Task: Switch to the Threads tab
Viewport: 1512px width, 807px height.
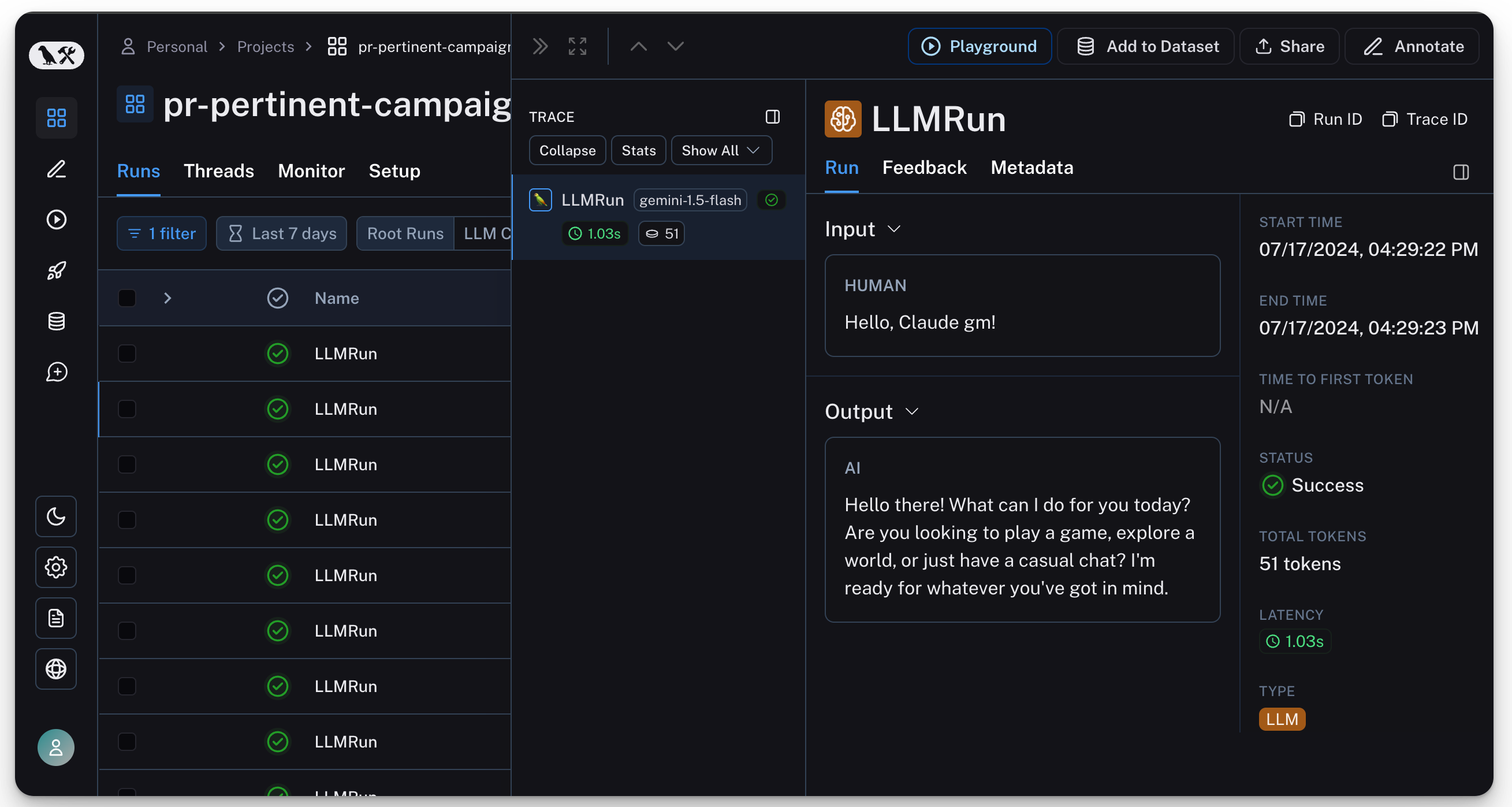Action: point(218,171)
